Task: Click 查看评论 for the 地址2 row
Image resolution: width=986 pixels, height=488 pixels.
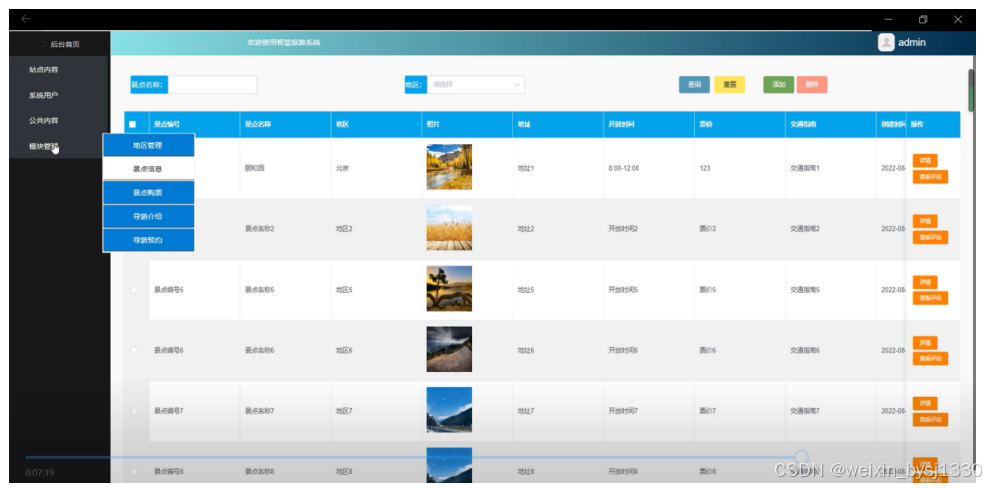Action: [x=930, y=237]
